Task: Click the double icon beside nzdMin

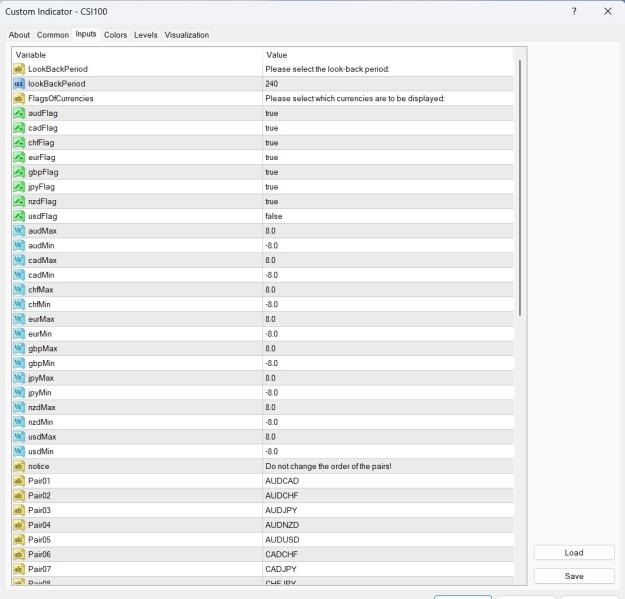Action: tap(19, 422)
